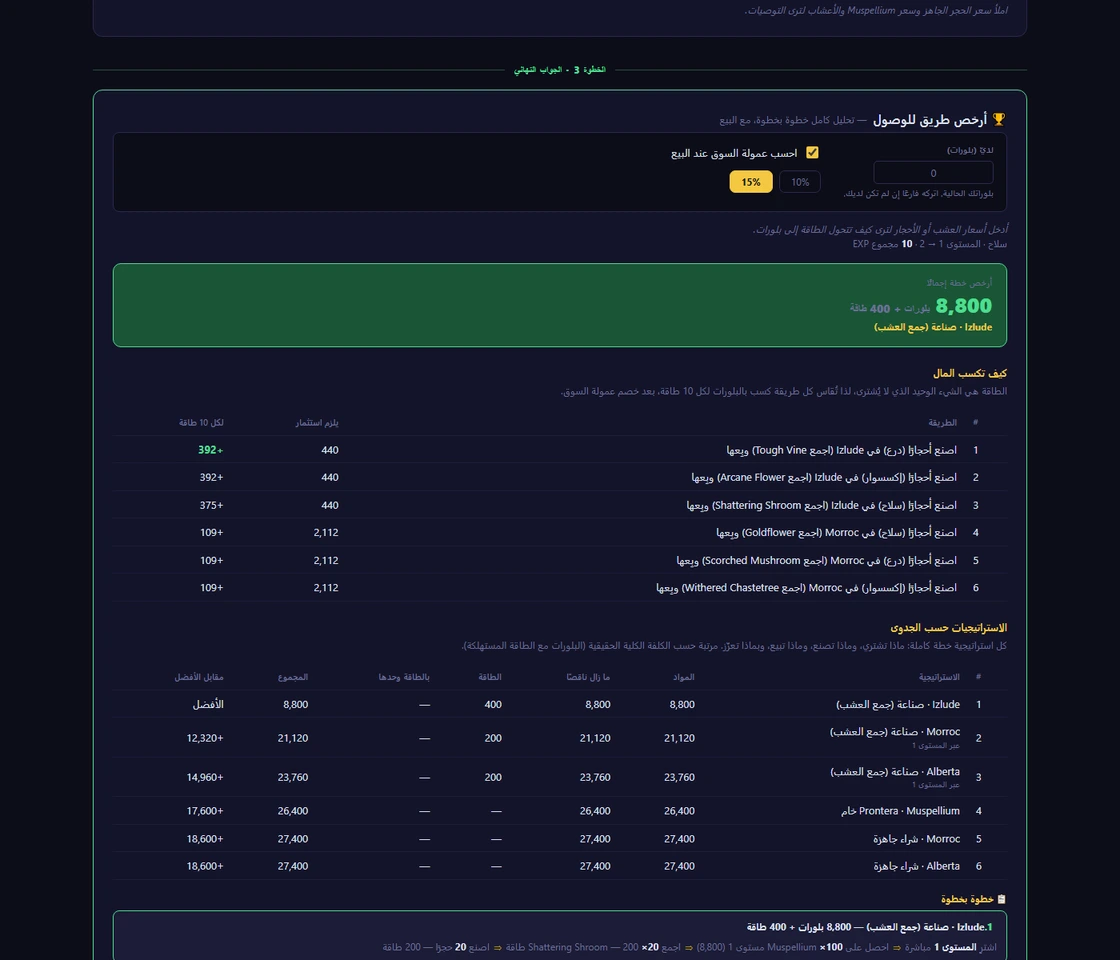The image size is (1120, 960).
Task: Click the 440 investment in the Arcane Flower row
Action: point(330,477)
